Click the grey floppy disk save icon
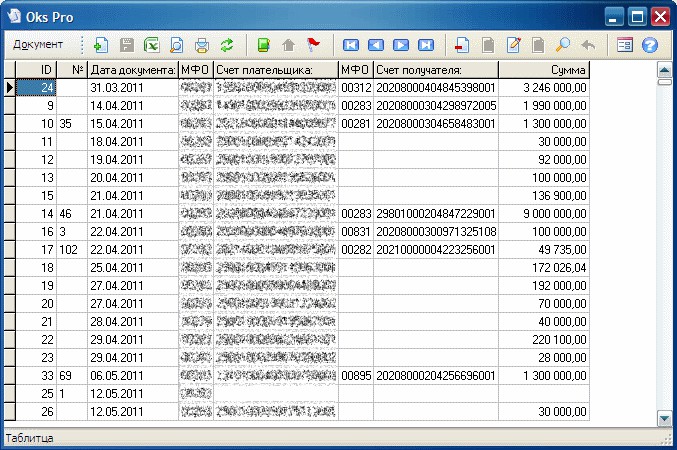 click(127, 45)
